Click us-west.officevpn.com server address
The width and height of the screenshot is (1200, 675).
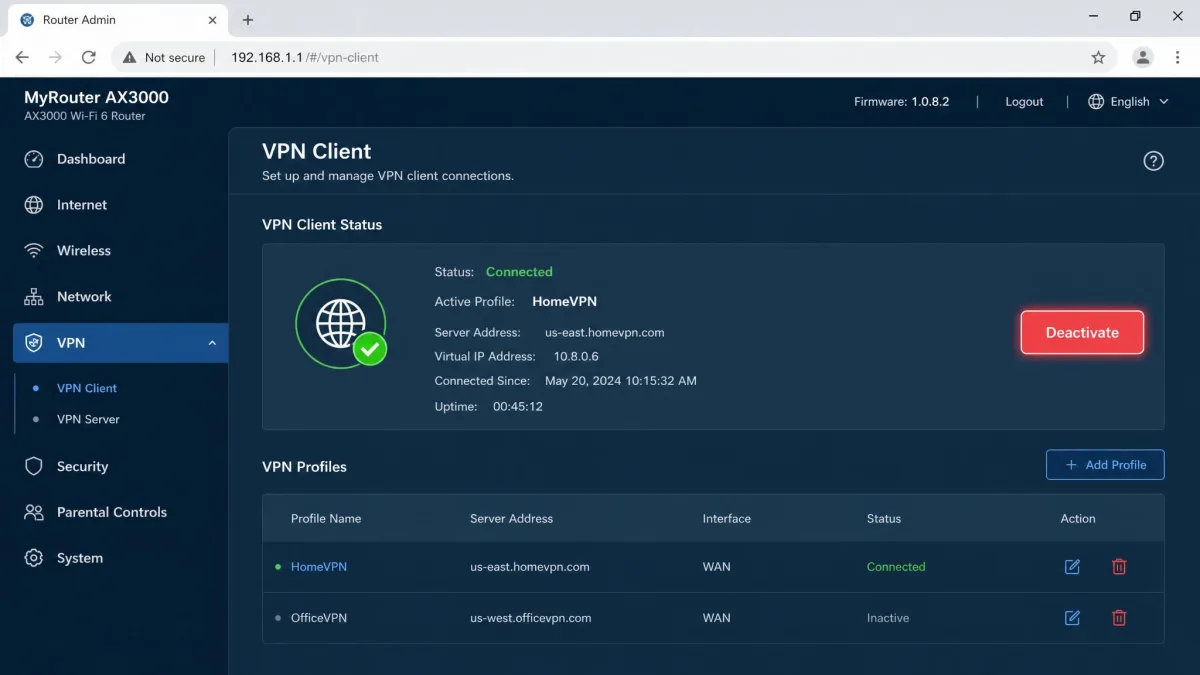click(x=531, y=618)
